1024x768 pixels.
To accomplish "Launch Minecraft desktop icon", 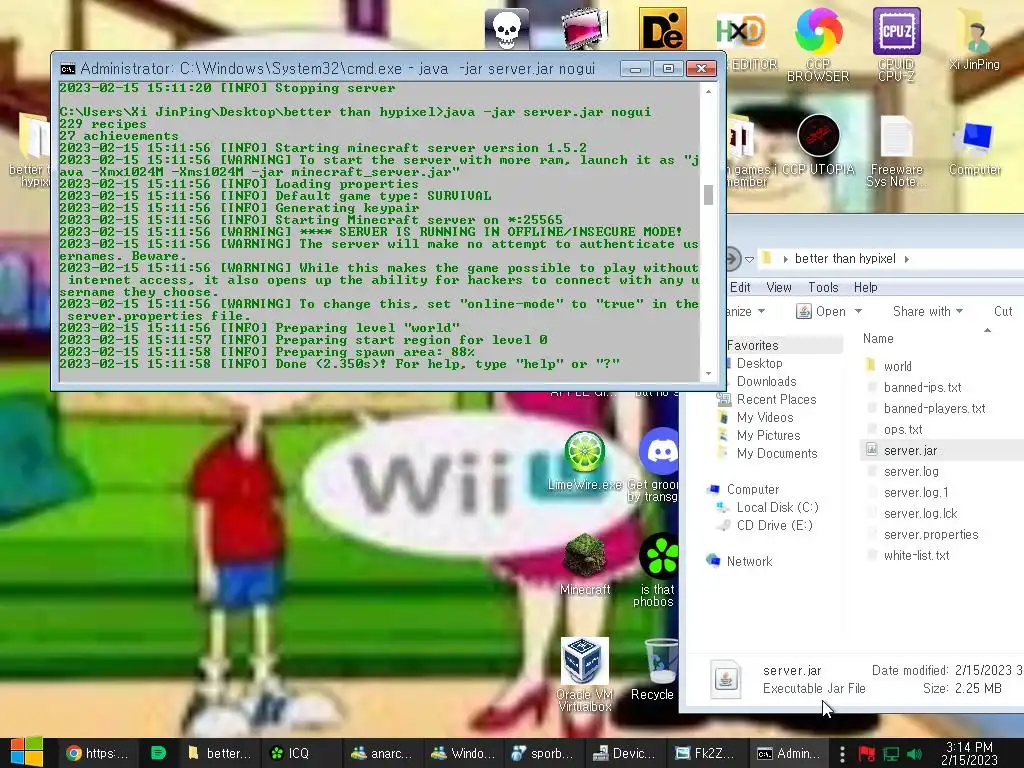I will coord(585,565).
